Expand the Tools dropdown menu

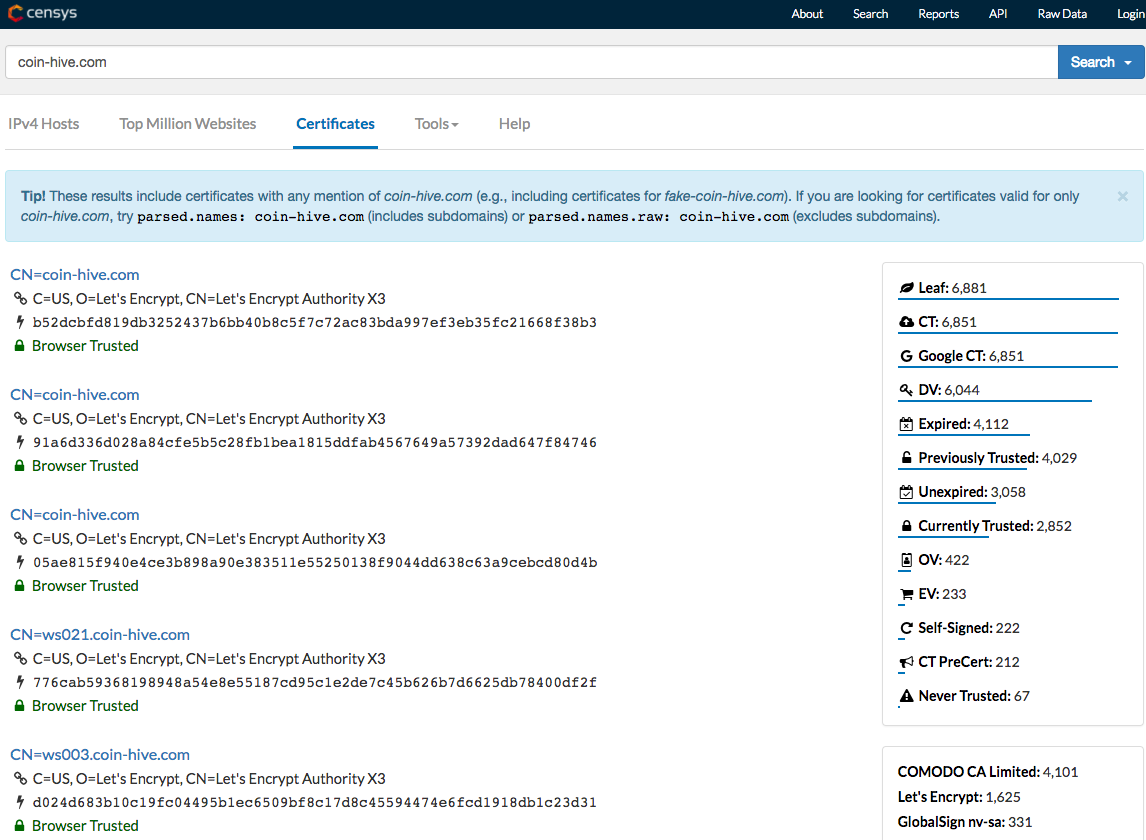pos(437,124)
